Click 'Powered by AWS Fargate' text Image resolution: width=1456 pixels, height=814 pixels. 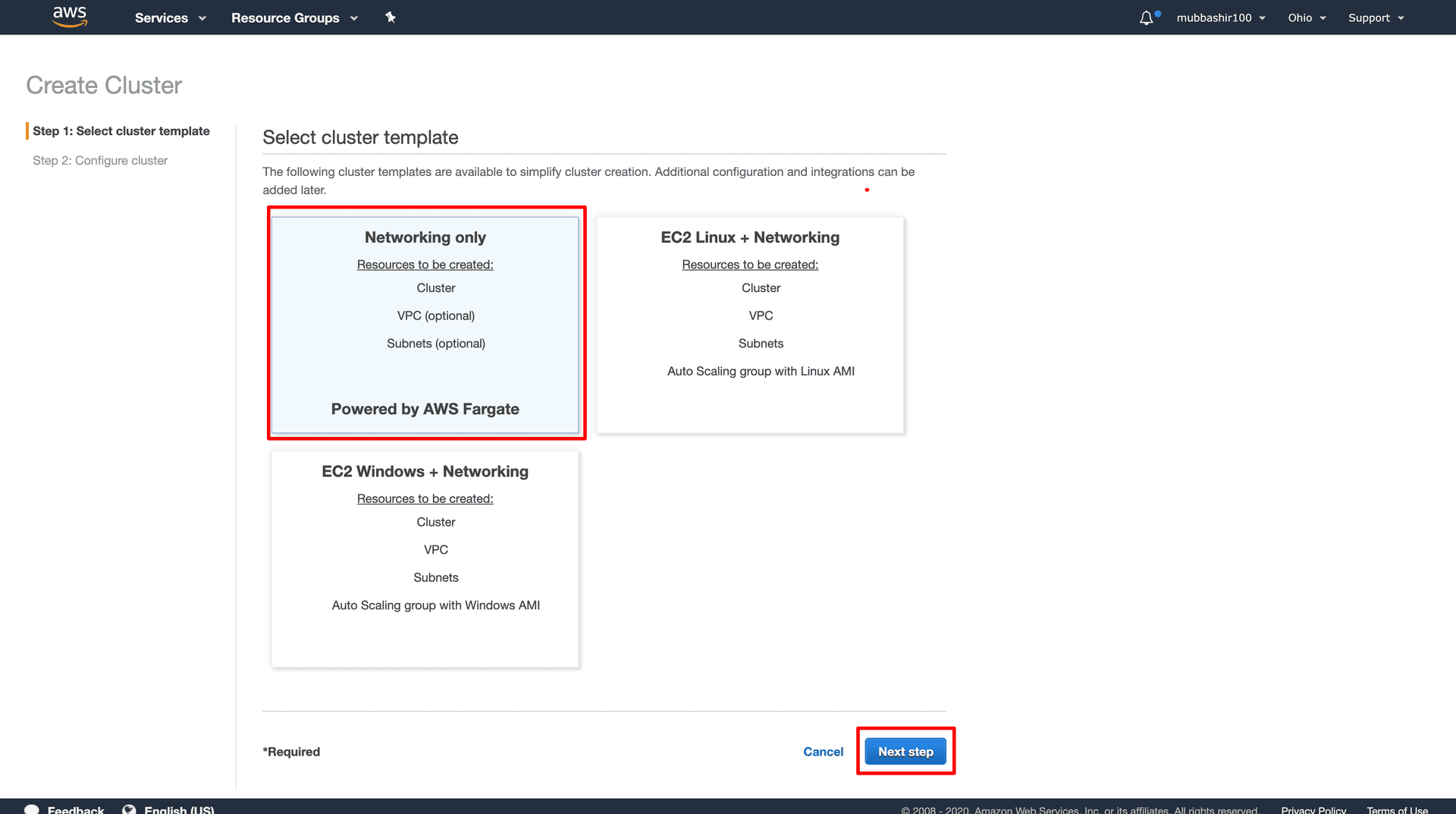(x=425, y=409)
